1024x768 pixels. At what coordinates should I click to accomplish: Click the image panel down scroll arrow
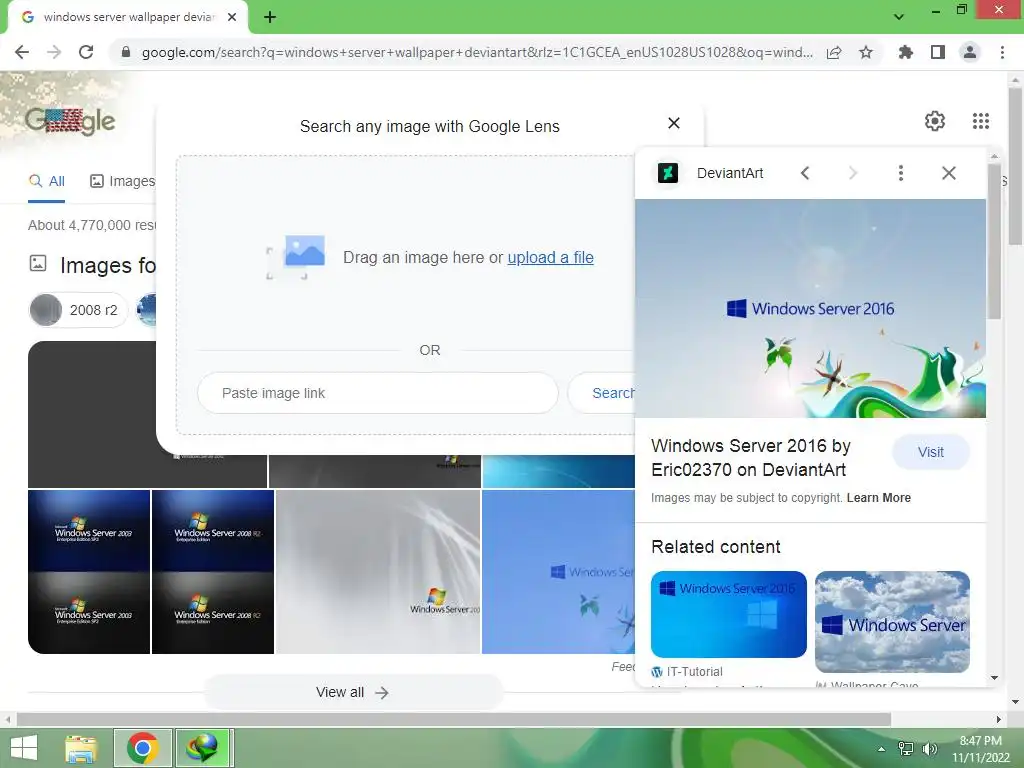pyautogui.click(x=995, y=678)
